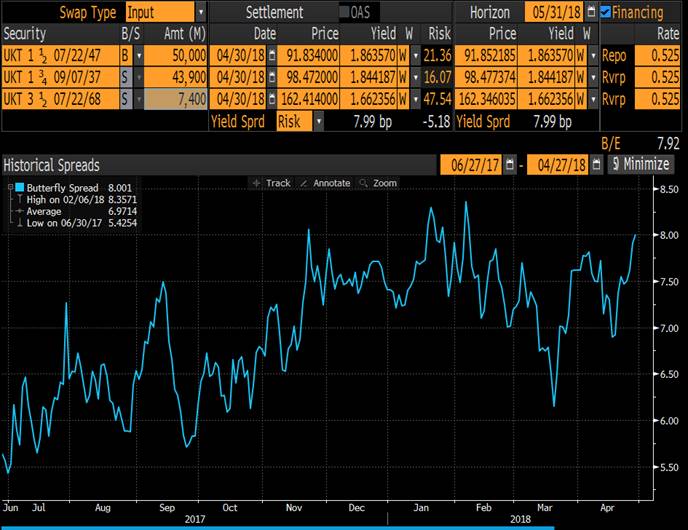Click the Track crosshair tool
This screenshot has width=688, height=530.
(x=272, y=183)
